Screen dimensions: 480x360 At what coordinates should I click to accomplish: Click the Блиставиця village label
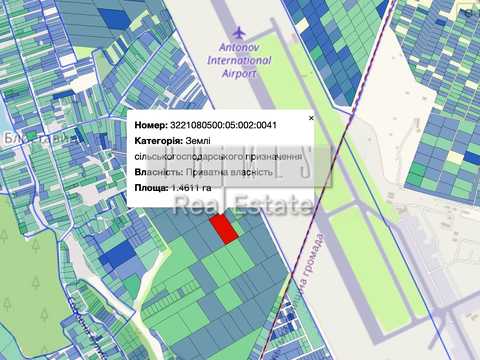click(39, 138)
